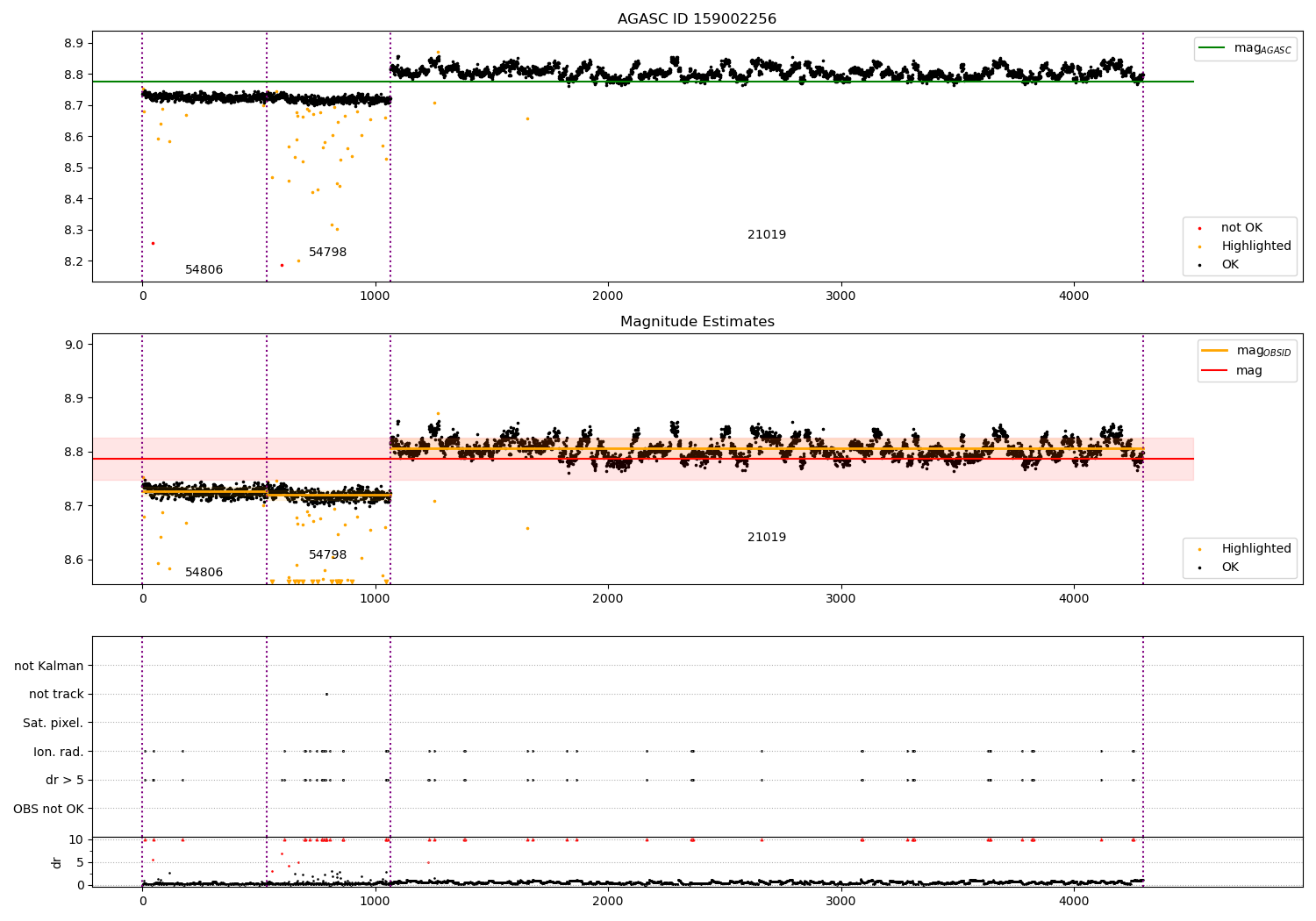The height and width of the screenshot is (921, 1316).
Task: Click the 'not Kalman' row label
Action: (x=49, y=667)
